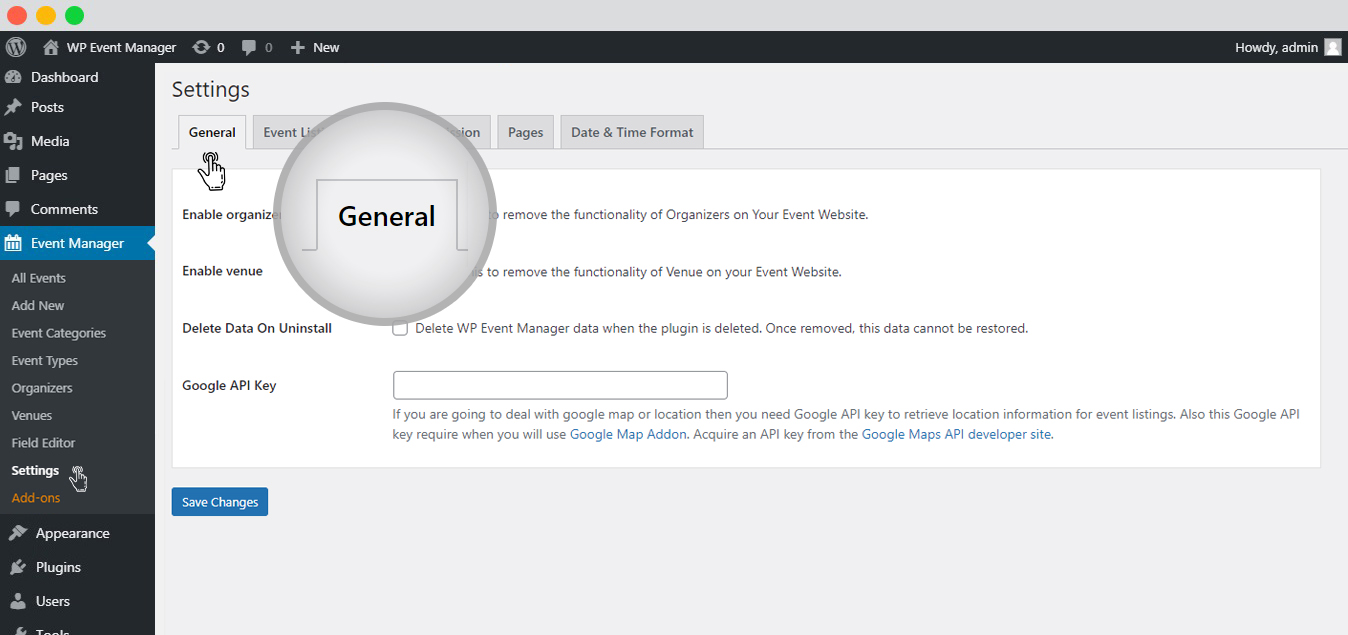Open Settings submenu under Event Manager
The height and width of the screenshot is (635, 1348).
click(35, 470)
